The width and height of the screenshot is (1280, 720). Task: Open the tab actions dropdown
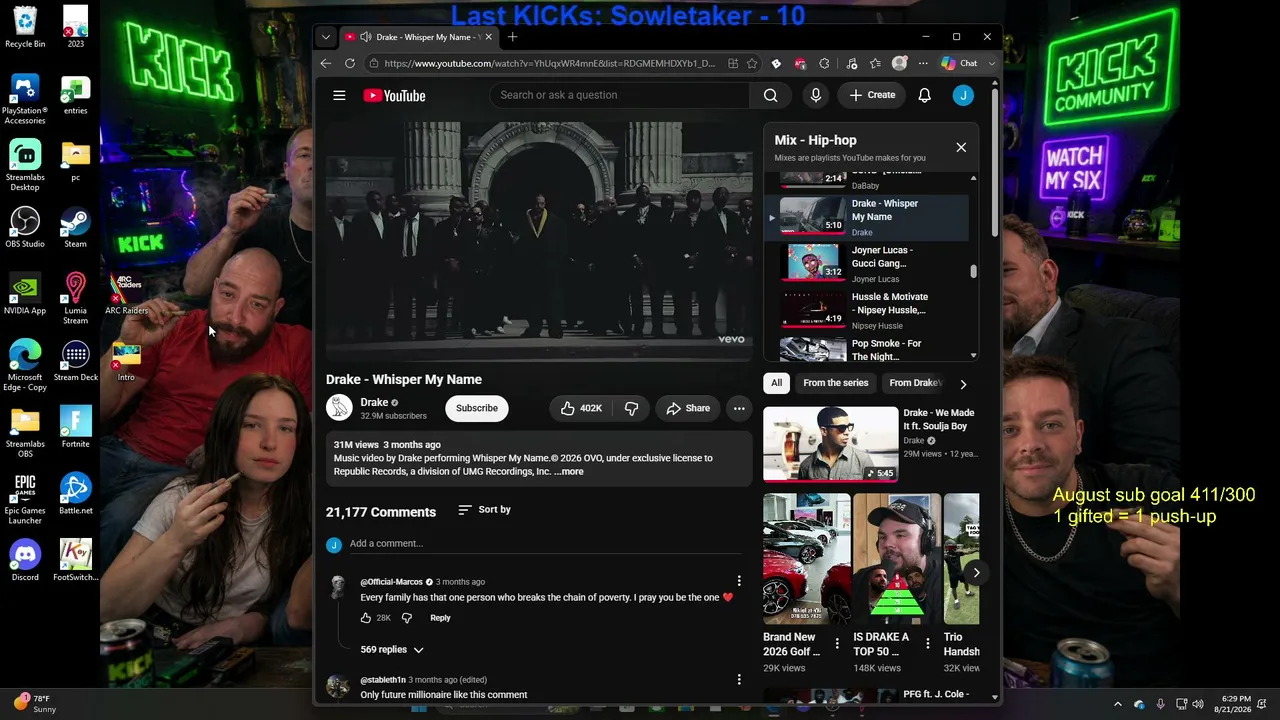(x=325, y=37)
